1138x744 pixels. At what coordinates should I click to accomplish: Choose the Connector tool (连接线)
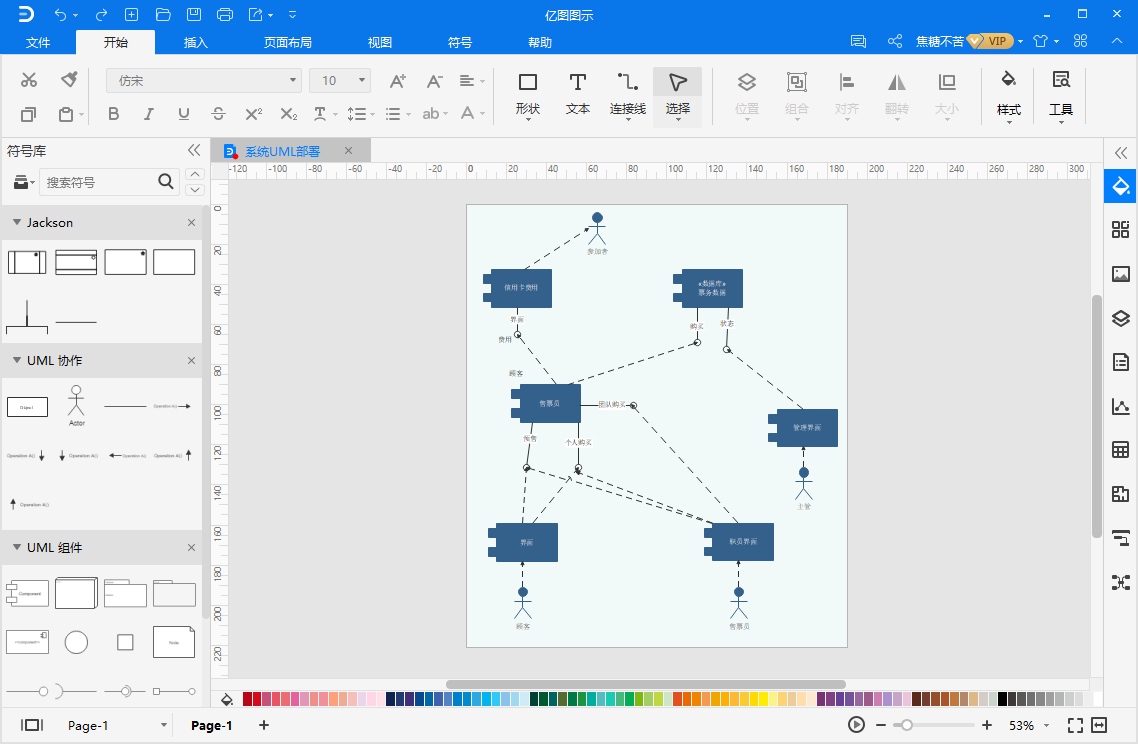point(628,95)
